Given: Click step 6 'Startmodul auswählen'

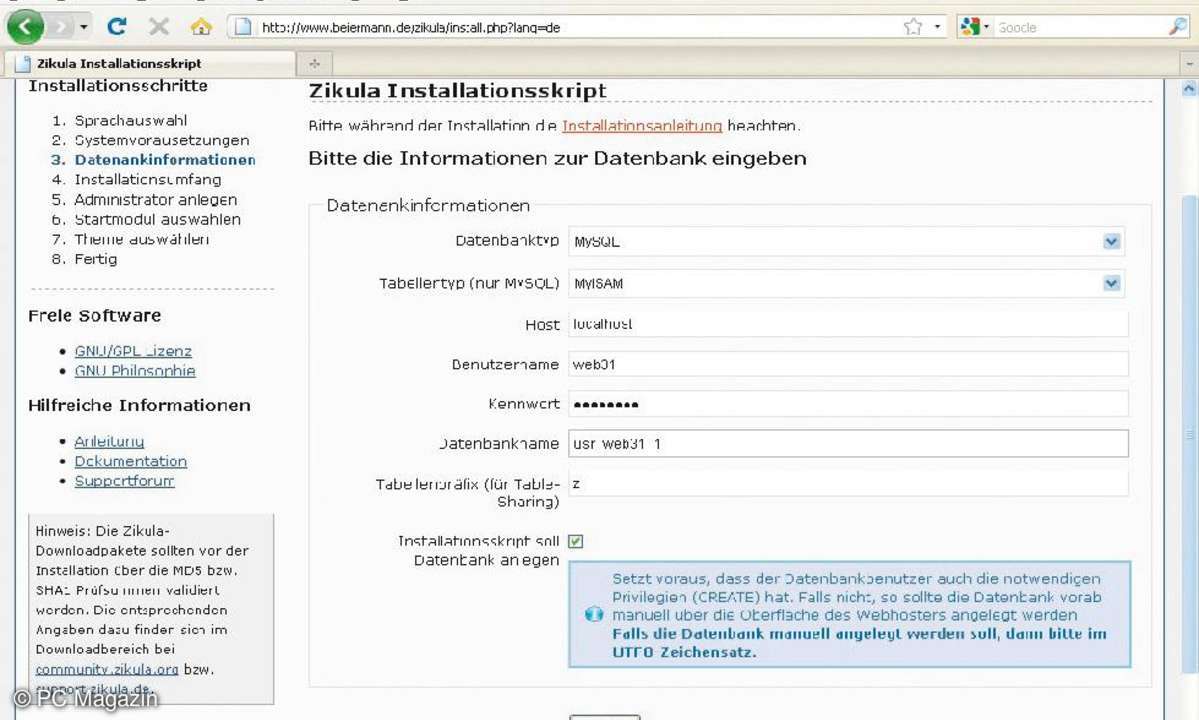Looking at the screenshot, I should click(x=157, y=219).
